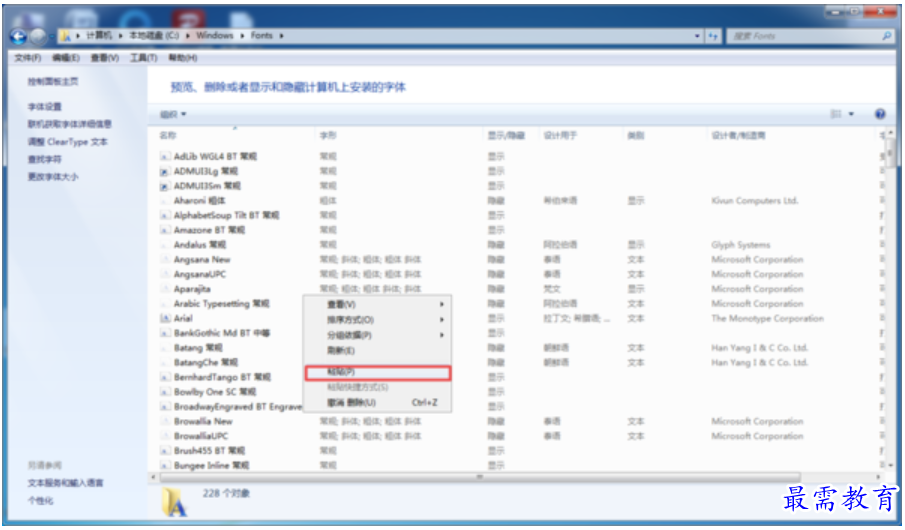This screenshot has height=530, width=905.
Task: Click the font icon of BroadwayEngraved BT
Action: point(164,407)
